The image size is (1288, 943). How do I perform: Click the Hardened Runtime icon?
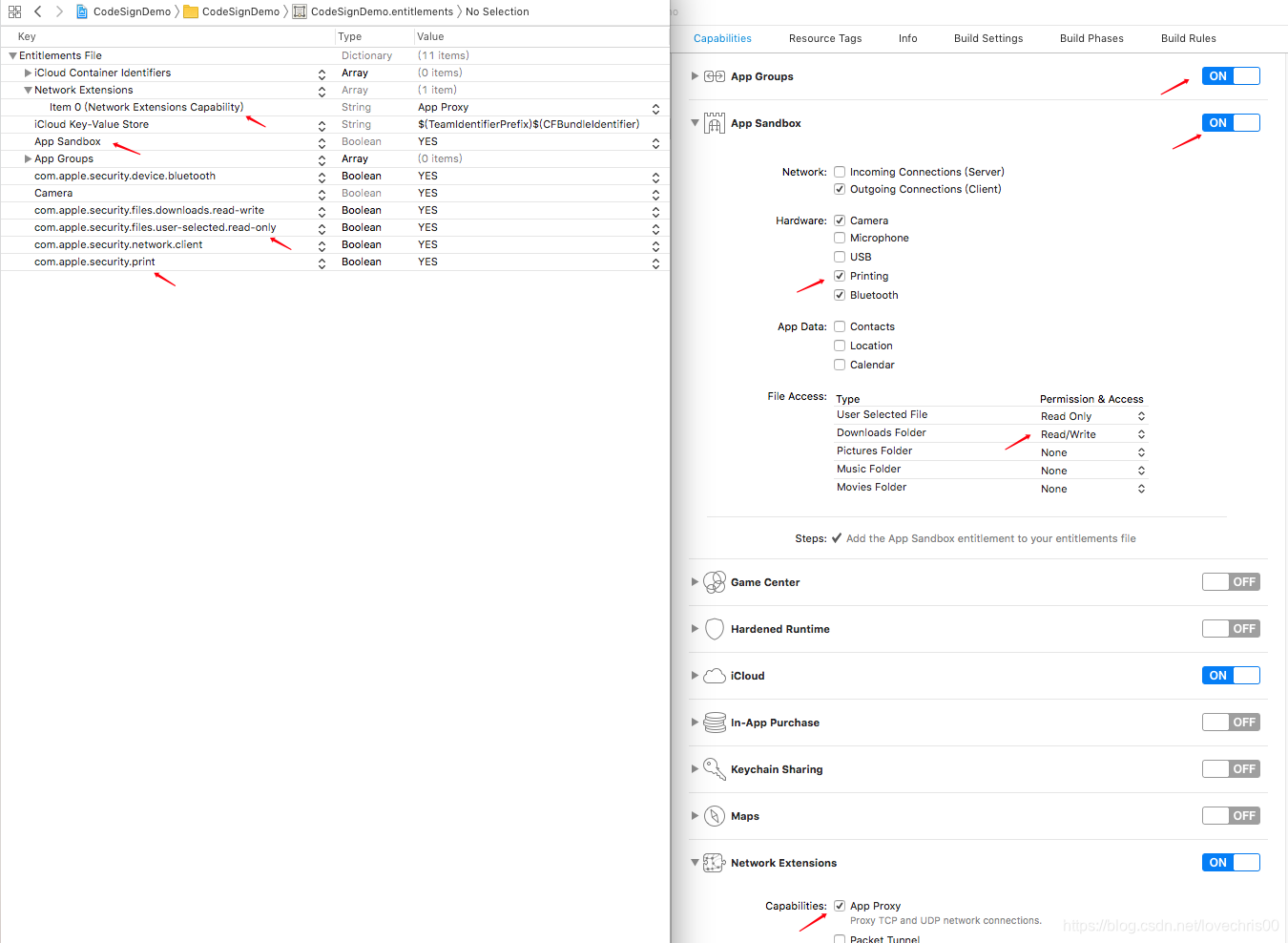714,628
